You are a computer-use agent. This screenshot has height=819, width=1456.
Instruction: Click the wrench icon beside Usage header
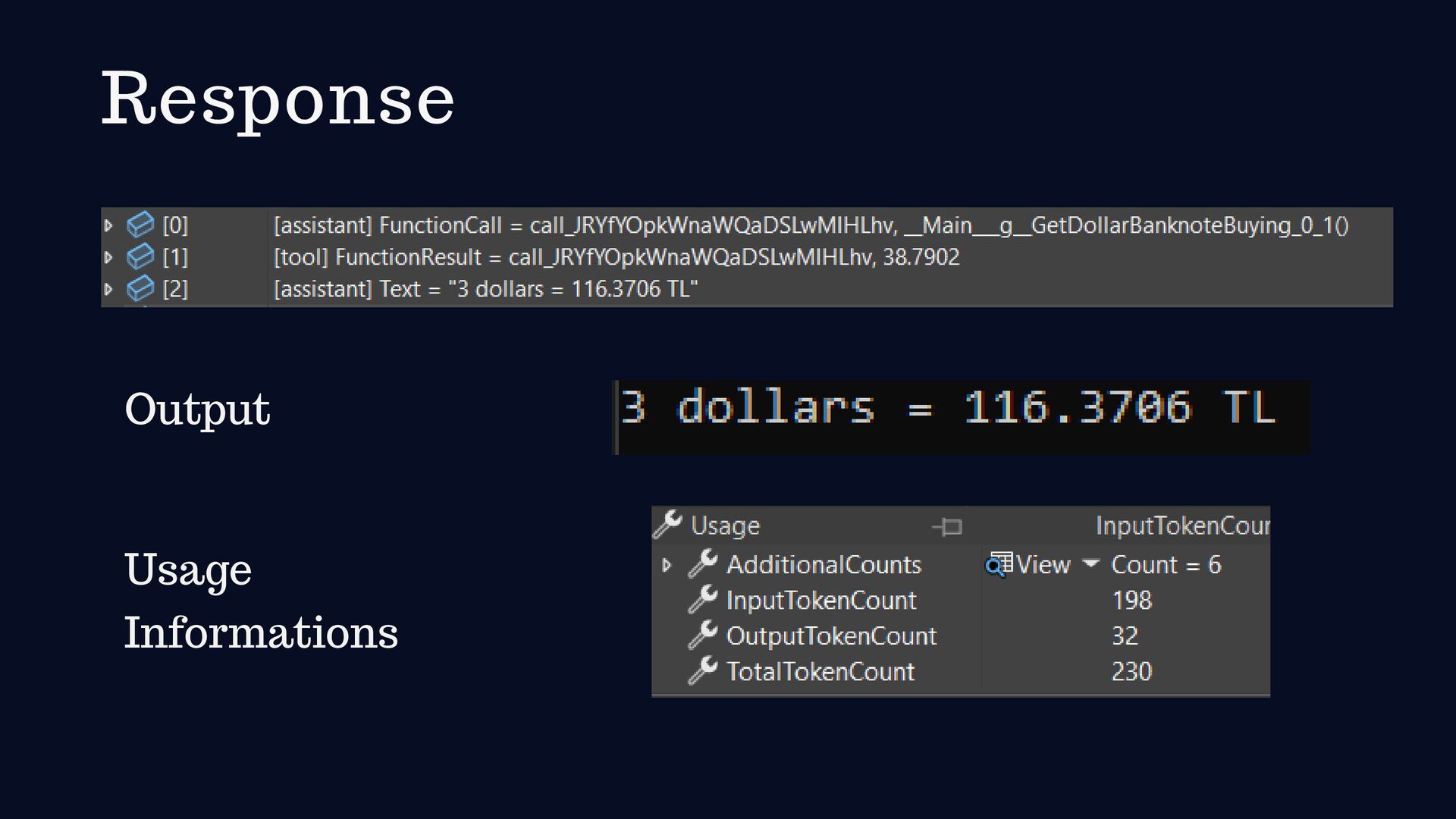[668, 524]
